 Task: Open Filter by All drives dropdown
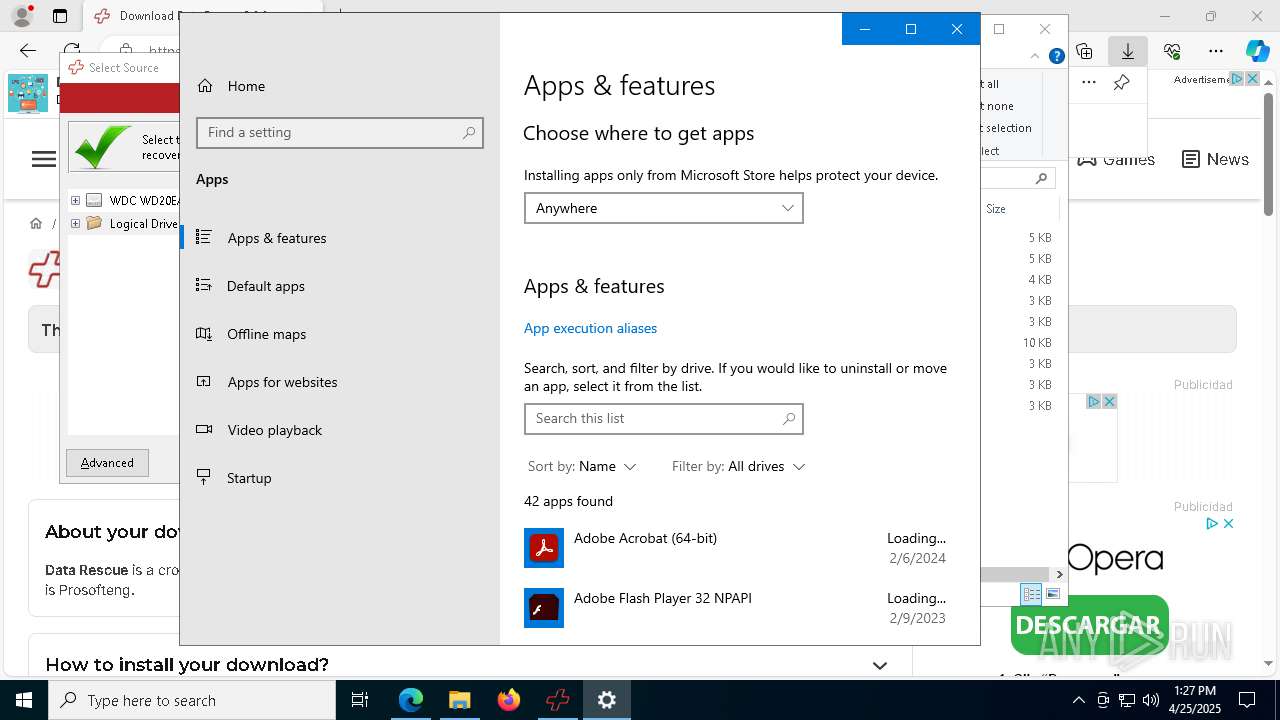tap(738, 467)
